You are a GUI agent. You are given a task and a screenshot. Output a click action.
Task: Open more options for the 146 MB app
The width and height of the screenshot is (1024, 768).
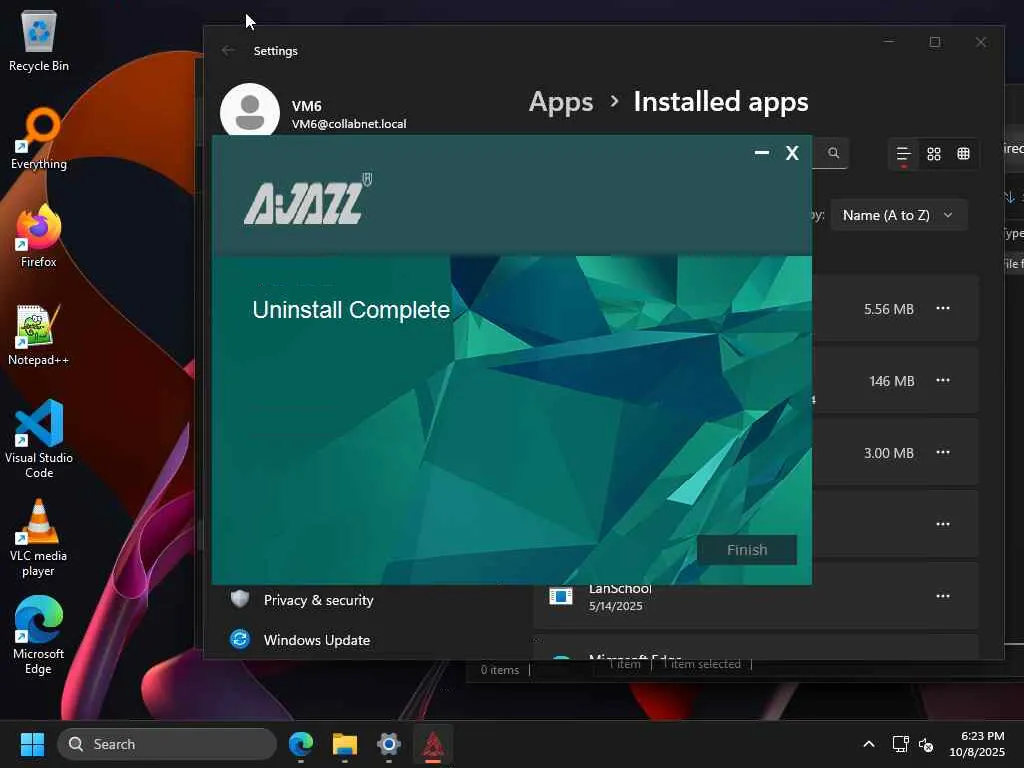tap(942, 380)
